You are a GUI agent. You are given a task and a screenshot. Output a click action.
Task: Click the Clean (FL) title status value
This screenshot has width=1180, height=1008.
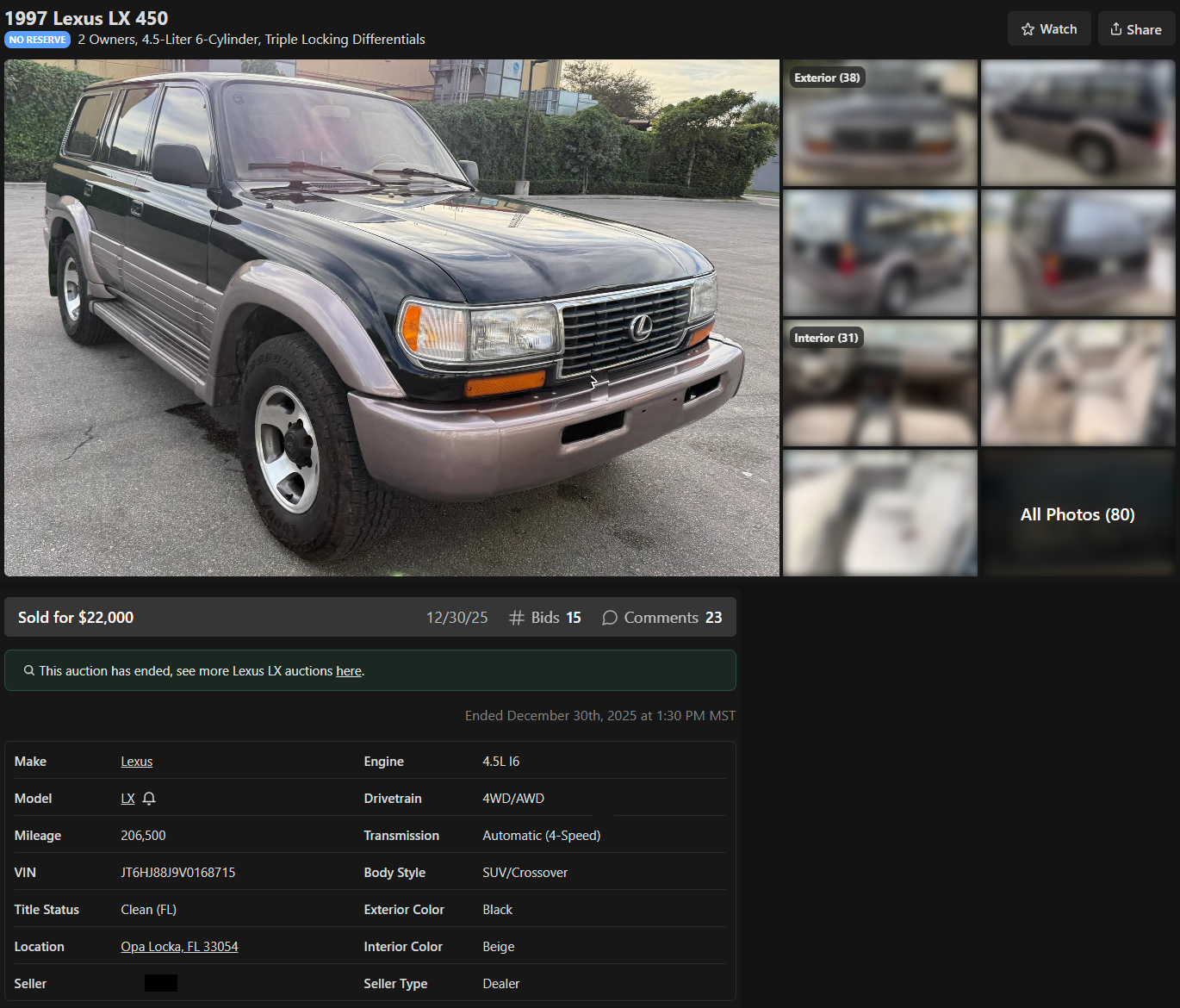149,910
